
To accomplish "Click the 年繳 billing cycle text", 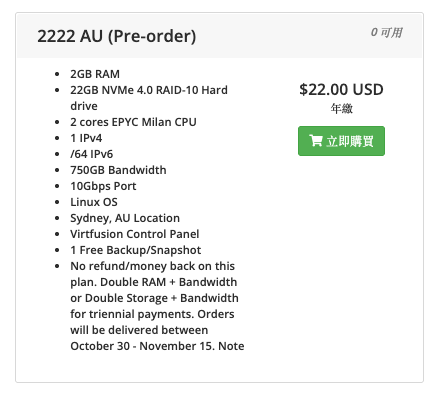I will pos(342,108).
